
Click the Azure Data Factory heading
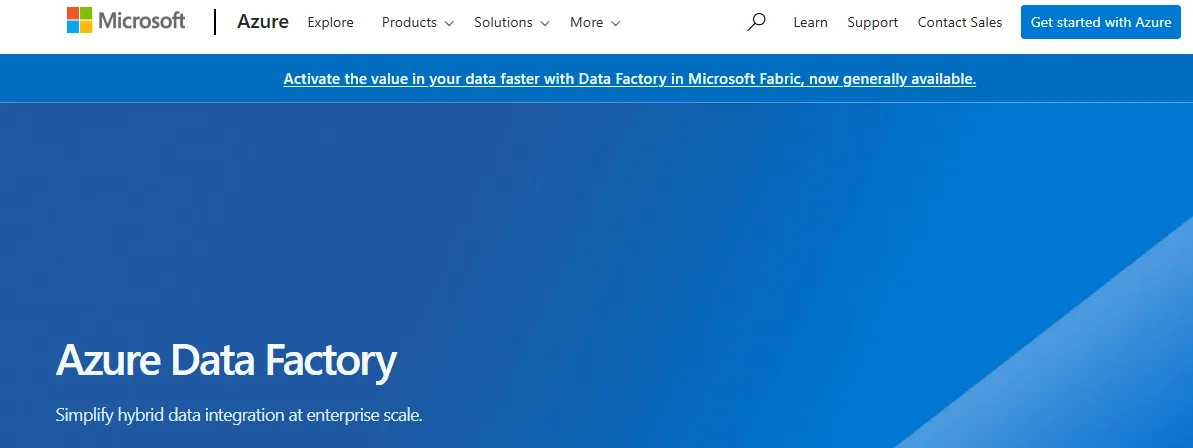coord(226,361)
